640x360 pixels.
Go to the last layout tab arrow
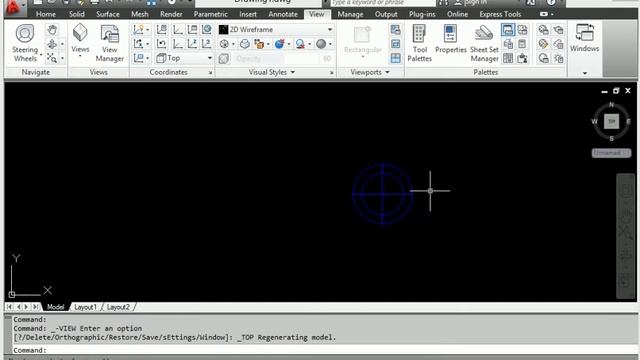pyautogui.click(x=36, y=307)
